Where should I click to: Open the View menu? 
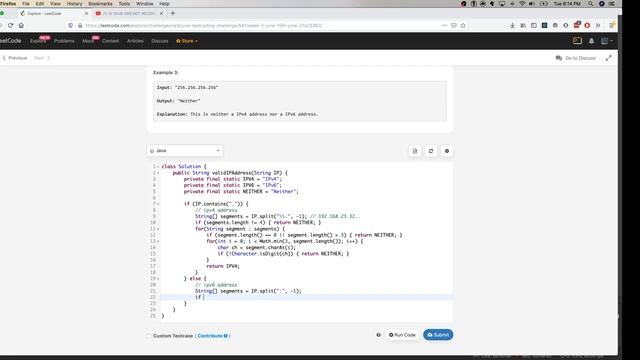(x=55, y=4)
